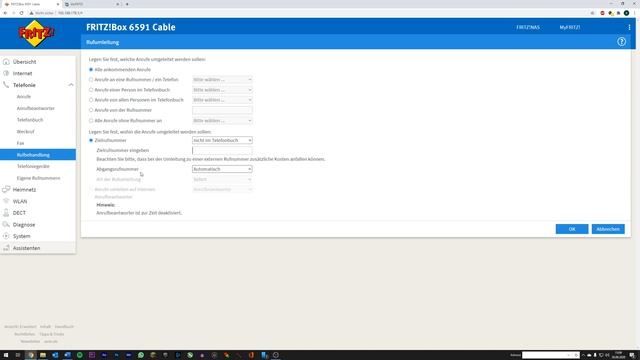
Task: Reload the page with browser refresh icon
Action: [x=21, y=13]
